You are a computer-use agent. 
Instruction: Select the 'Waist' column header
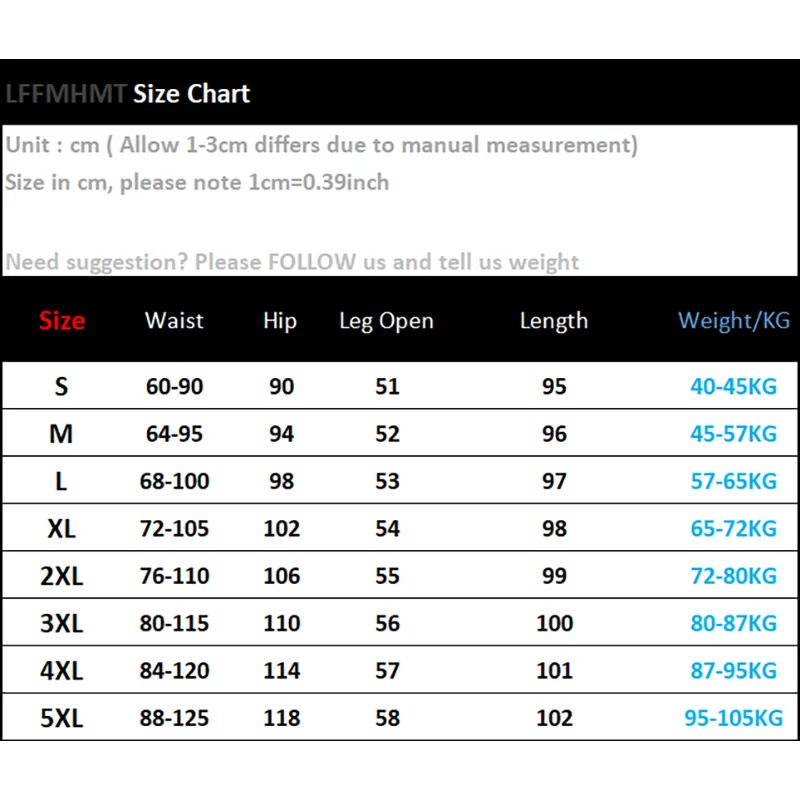[x=174, y=321]
